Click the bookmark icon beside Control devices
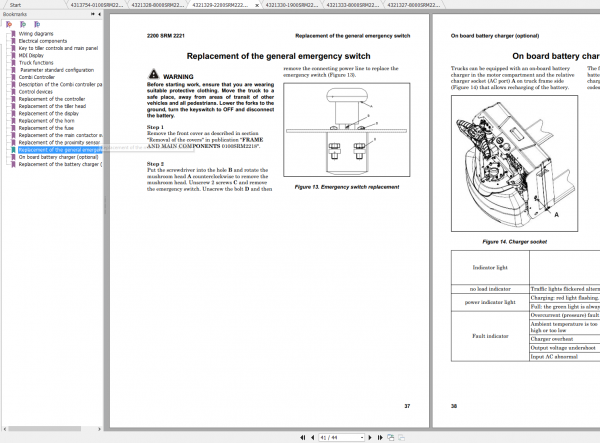The image size is (600, 443). coord(13,92)
